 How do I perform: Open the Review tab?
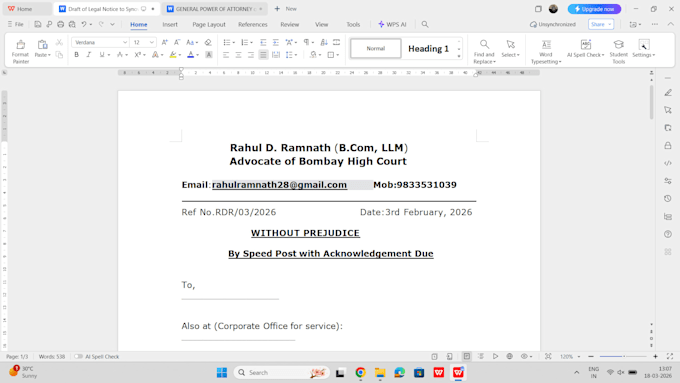290,24
